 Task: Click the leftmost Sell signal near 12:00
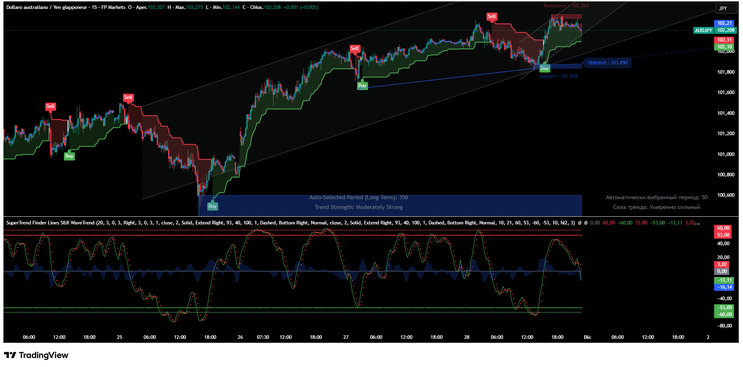click(x=50, y=106)
